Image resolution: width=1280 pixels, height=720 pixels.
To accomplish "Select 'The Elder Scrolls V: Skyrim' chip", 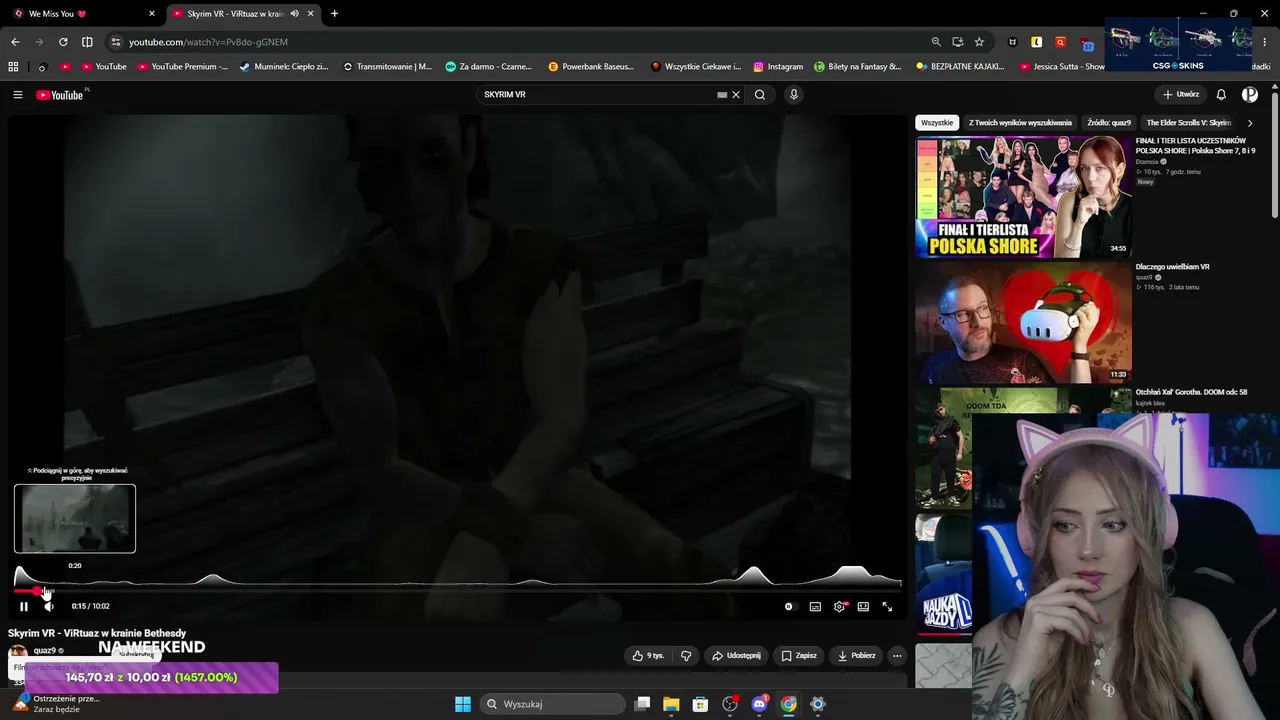I will pos(1189,123).
